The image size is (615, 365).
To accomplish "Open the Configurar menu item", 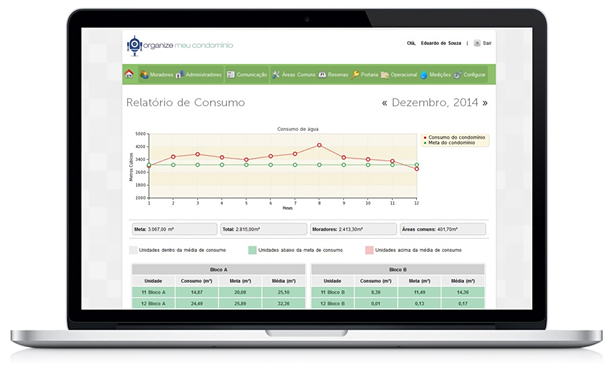I will pyautogui.click(x=470, y=74).
